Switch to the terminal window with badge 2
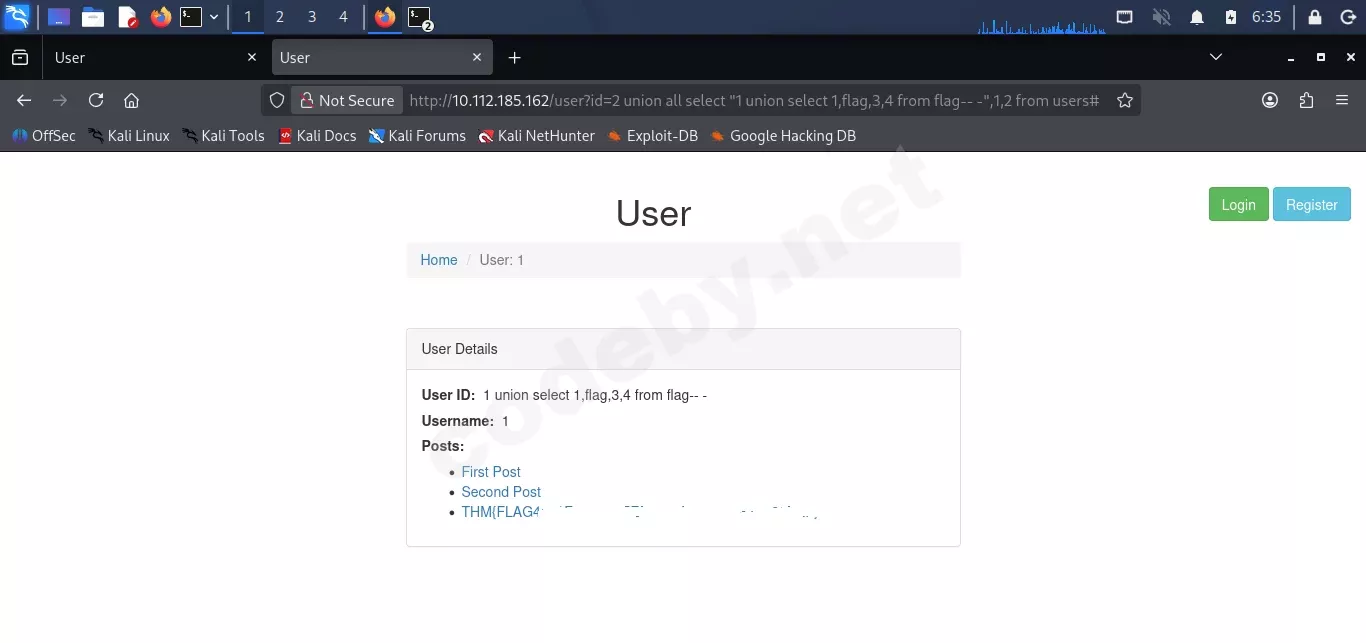Image resolution: width=1366 pixels, height=643 pixels. (x=420, y=17)
